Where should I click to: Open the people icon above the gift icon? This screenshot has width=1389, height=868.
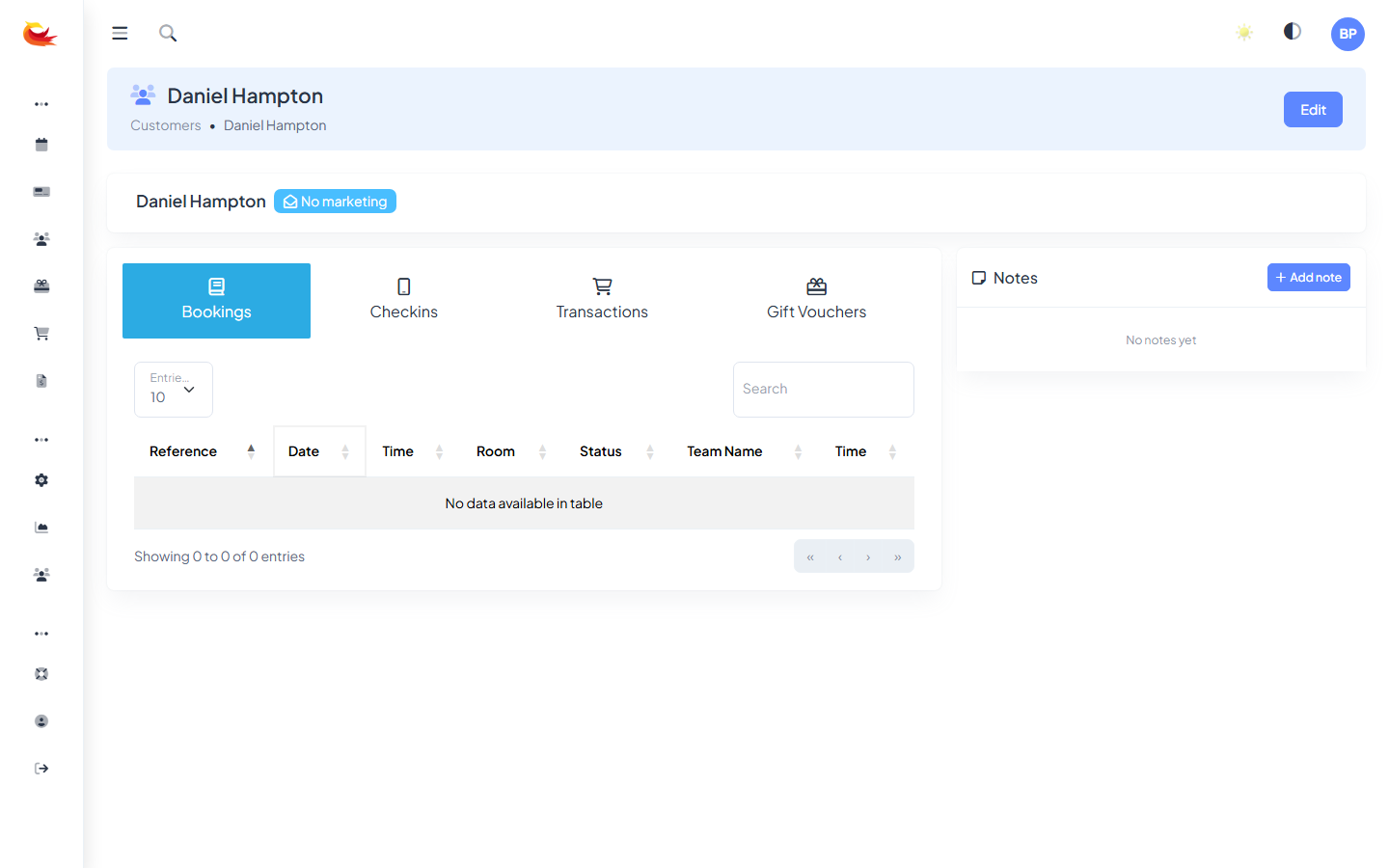click(x=41, y=239)
